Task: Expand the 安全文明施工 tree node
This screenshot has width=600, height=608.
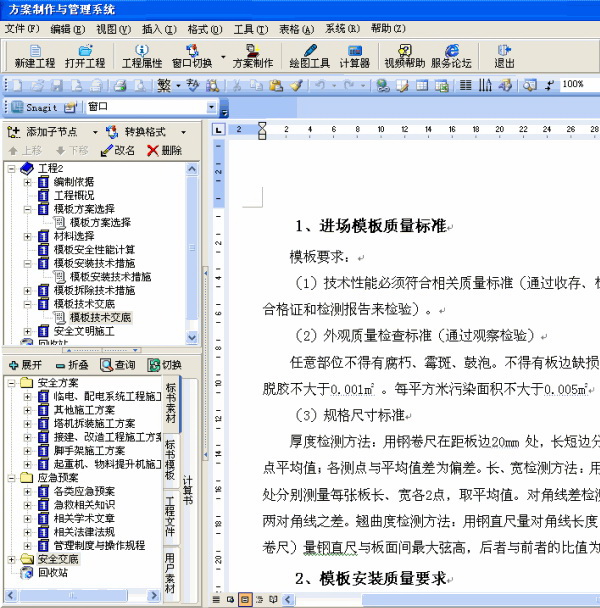Action: point(27,332)
